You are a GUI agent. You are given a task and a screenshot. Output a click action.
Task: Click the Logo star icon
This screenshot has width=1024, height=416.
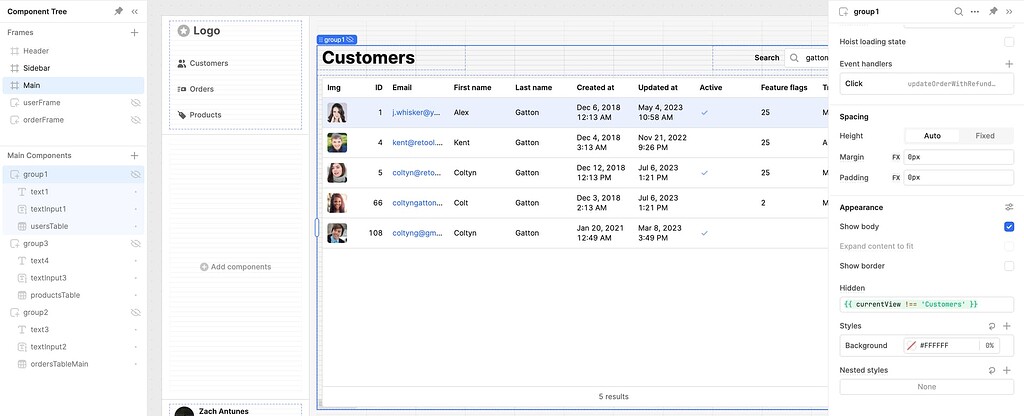pyautogui.click(x=184, y=31)
